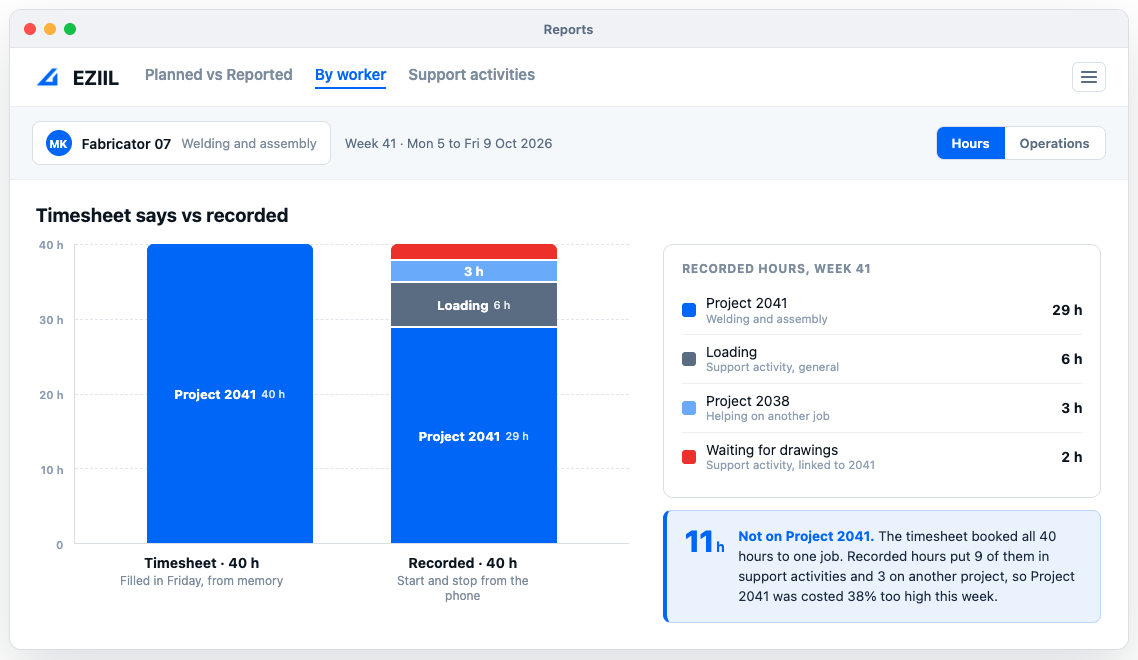Switch to Planned vs Reported tab
This screenshot has width=1138, height=660.
coord(218,75)
